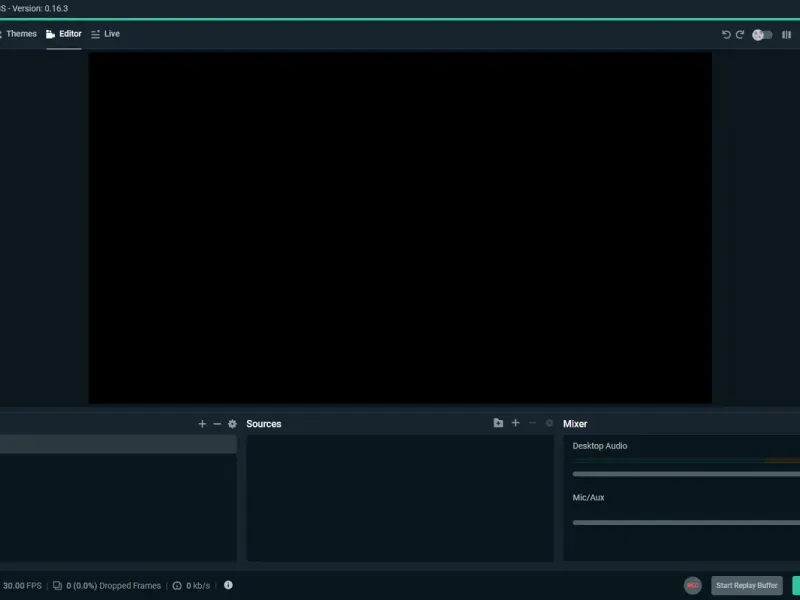The height and width of the screenshot is (600, 800).
Task: Click the 0 (0.0%) Dropped Frames text
Action: point(113,586)
